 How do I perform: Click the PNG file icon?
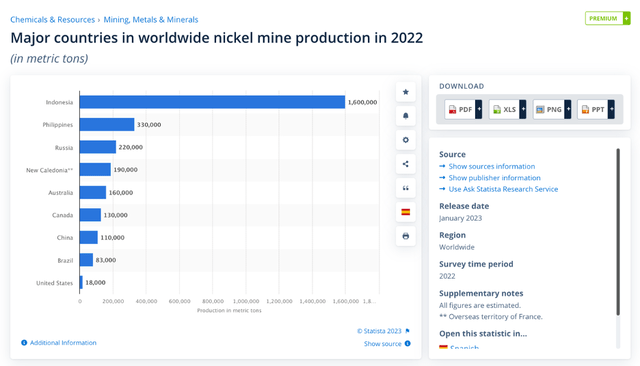(540, 109)
